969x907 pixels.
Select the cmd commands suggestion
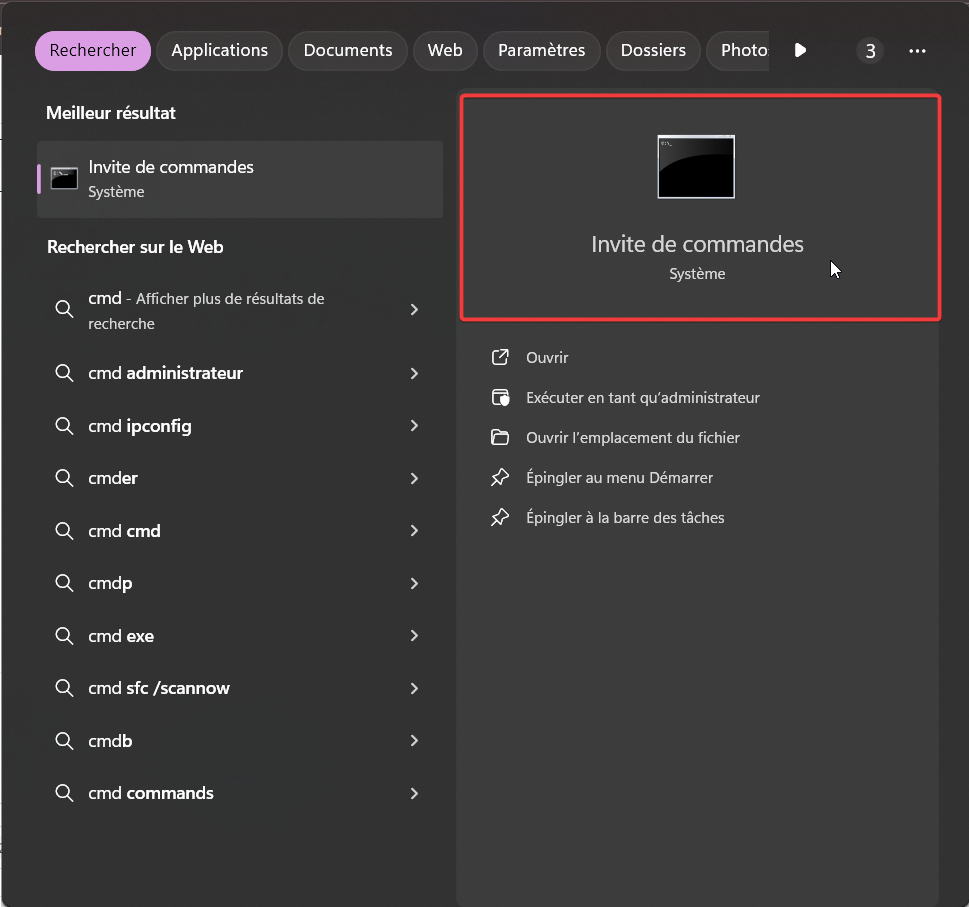point(240,793)
